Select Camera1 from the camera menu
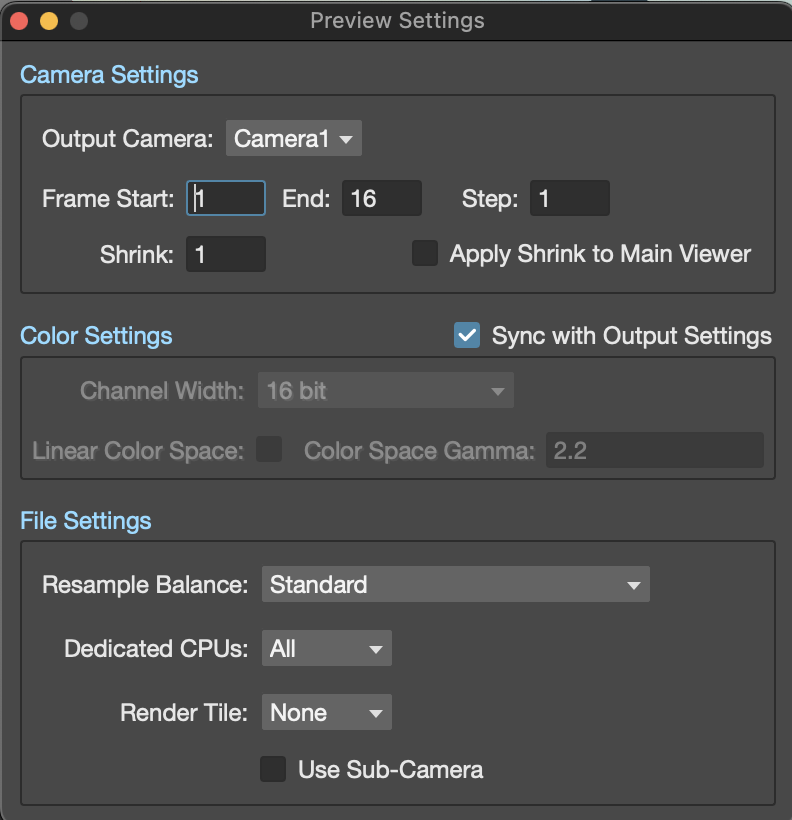 pyautogui.click(x=293, y=138)
